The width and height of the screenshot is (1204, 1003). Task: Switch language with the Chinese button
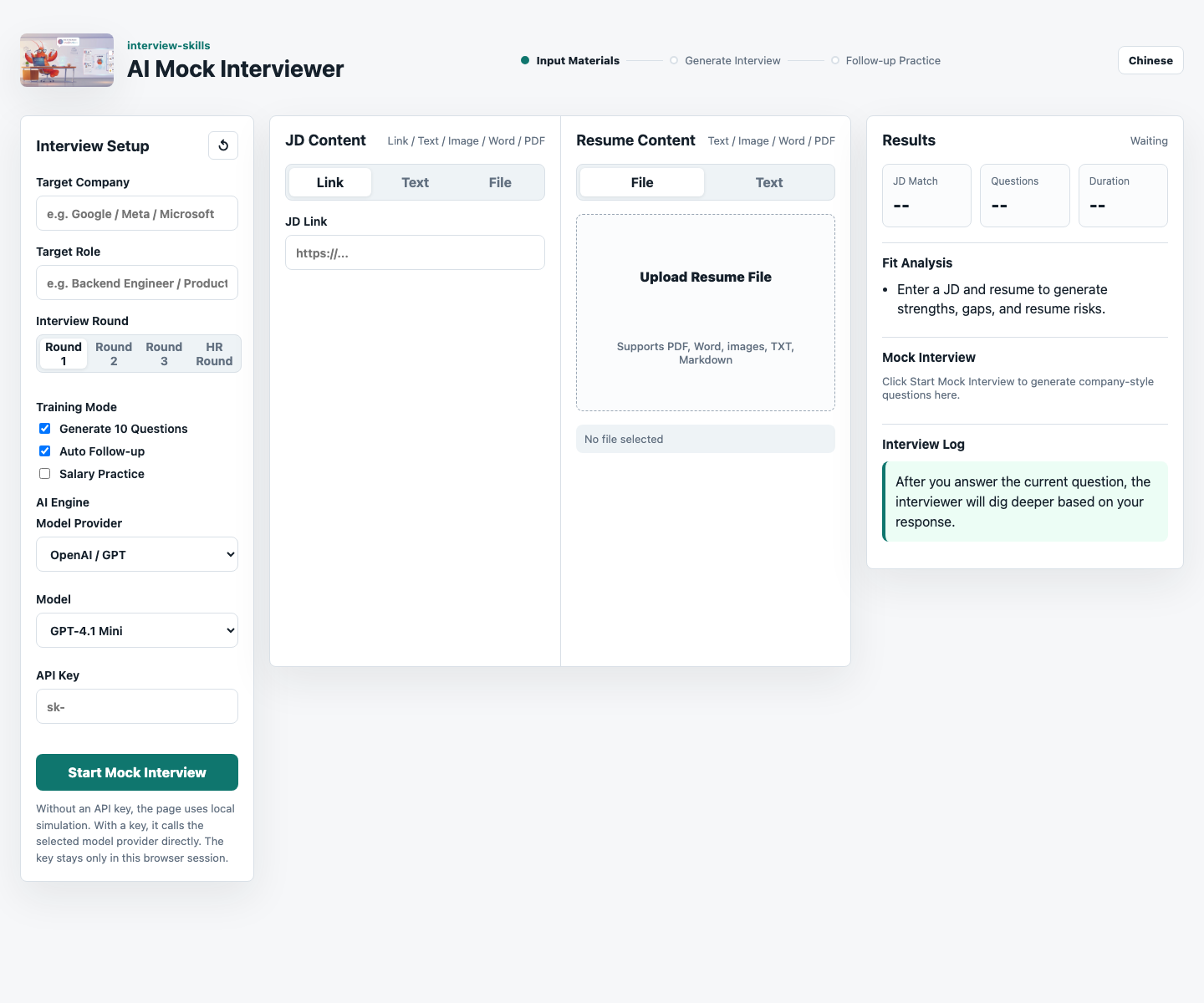[x=1150, y=60]
